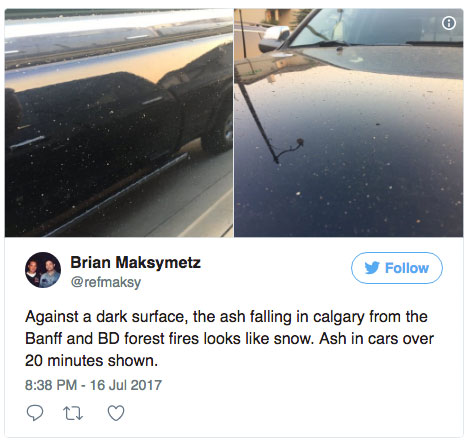This screenshot has width=474, height=448.
Task: Open the 8:38 PM - 16 Jul 2017 timestamp
Action: [x=93, y=385]
